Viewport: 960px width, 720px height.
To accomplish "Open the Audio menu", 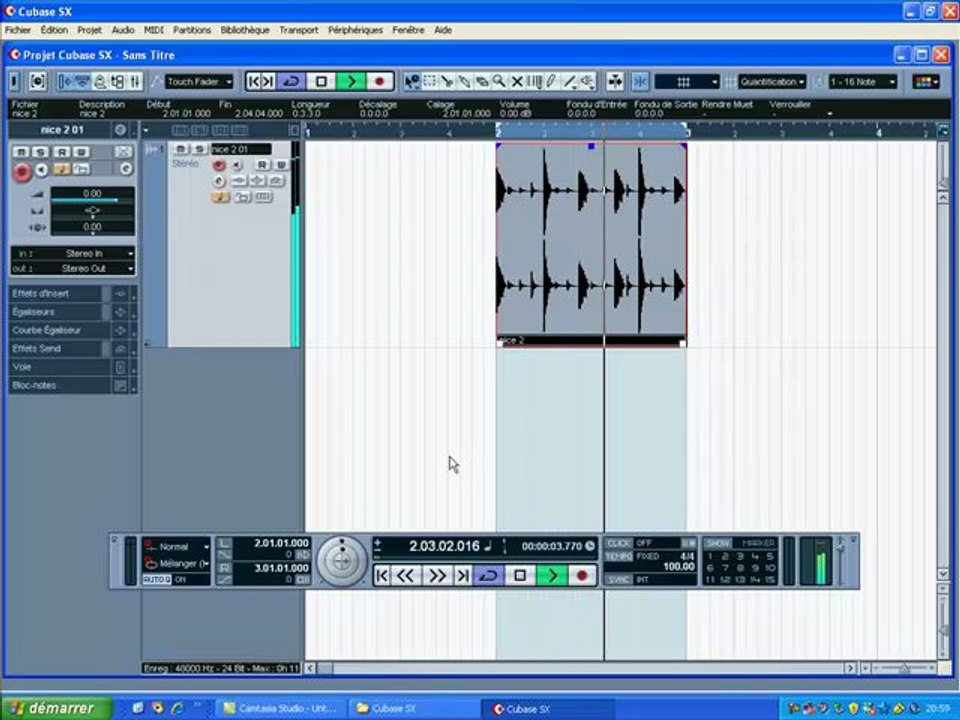I will coord(123,30).
